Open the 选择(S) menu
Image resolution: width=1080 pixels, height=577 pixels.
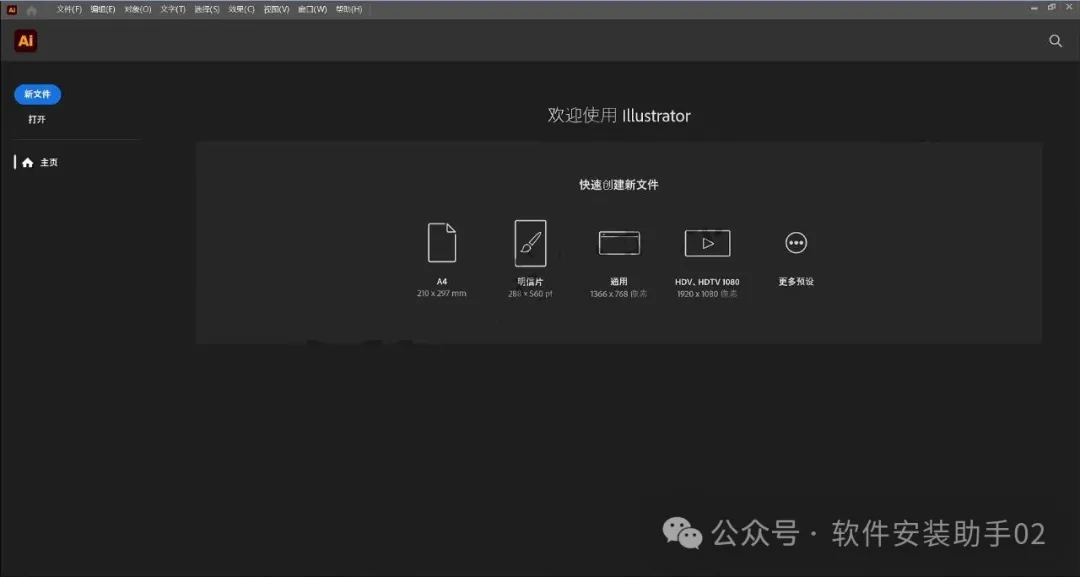207,10
